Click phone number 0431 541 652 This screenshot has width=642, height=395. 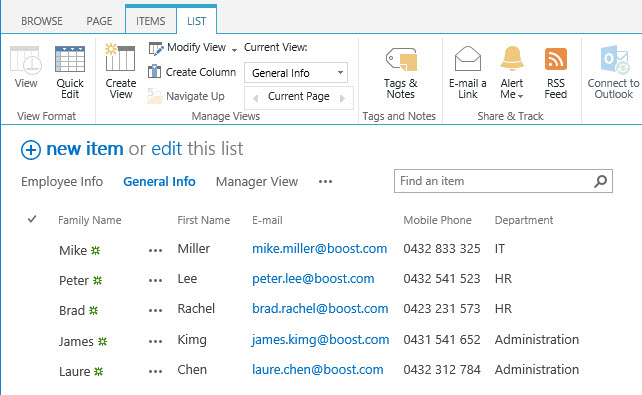click(442, 340)
